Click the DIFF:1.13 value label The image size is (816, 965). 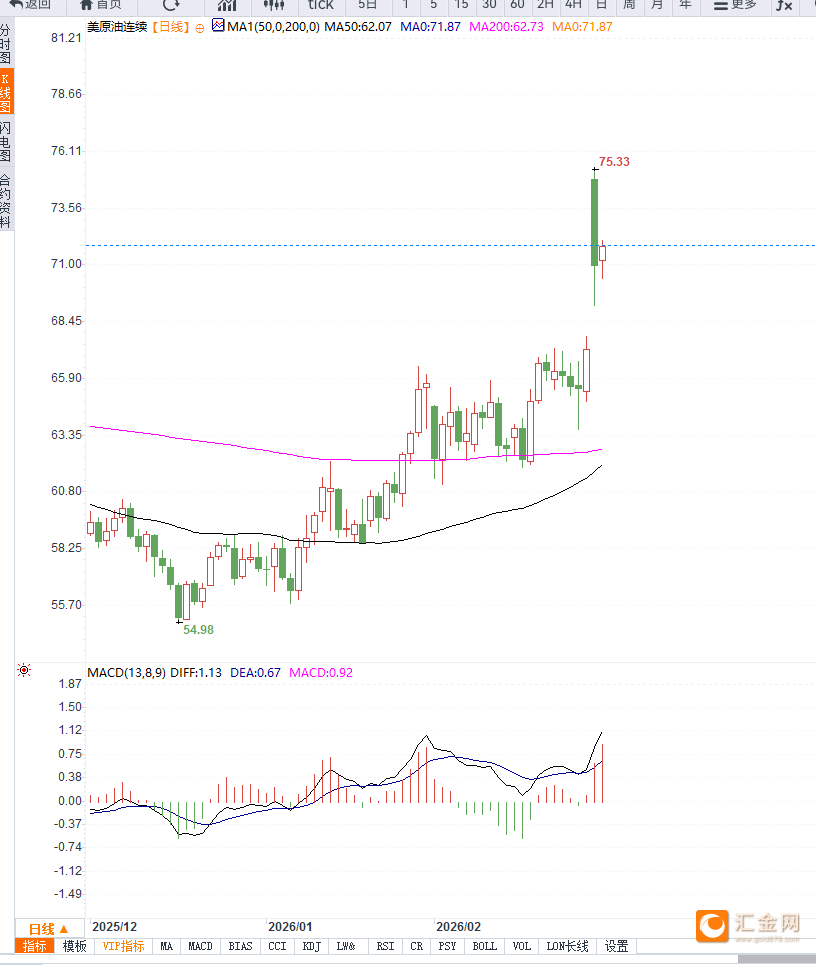196,673
